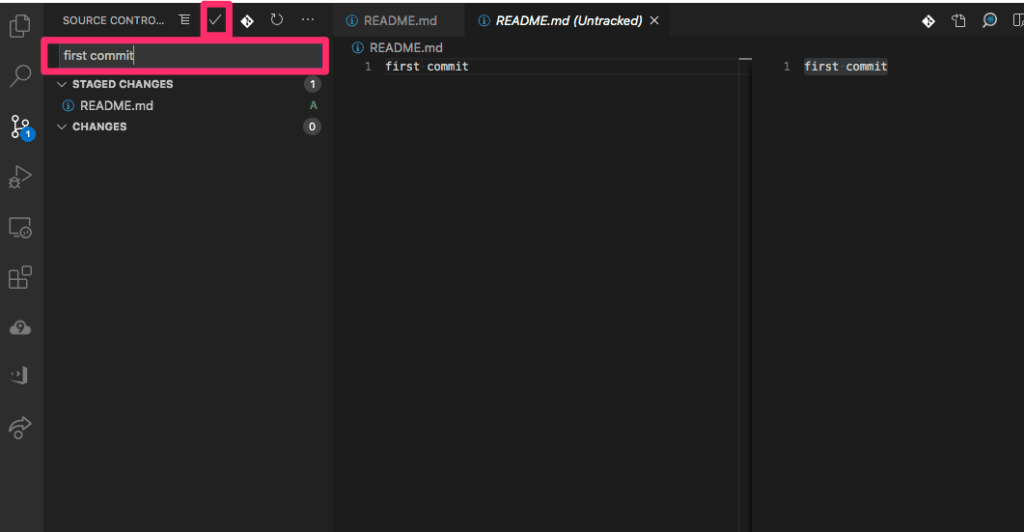This screenshot has width=1024, height=532.
Task: Open the Source Control view icon
Action: (20, 127)
